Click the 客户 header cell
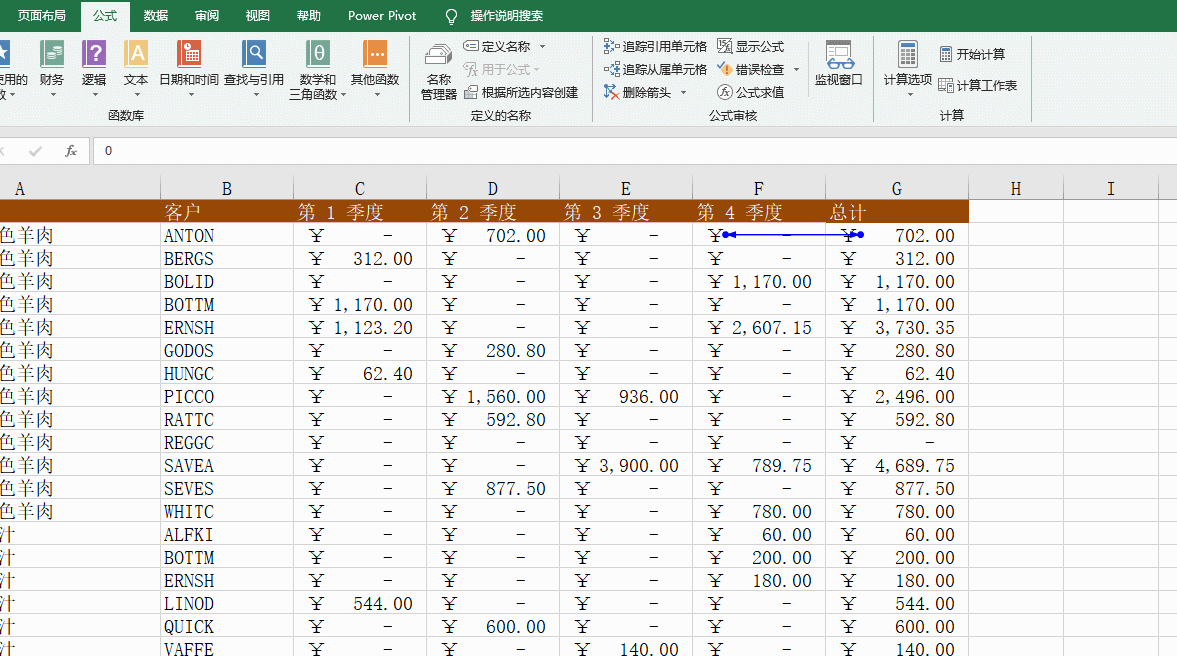This screenshot has width=1177, height=656. pyautogui.click(x=227, y=212)
